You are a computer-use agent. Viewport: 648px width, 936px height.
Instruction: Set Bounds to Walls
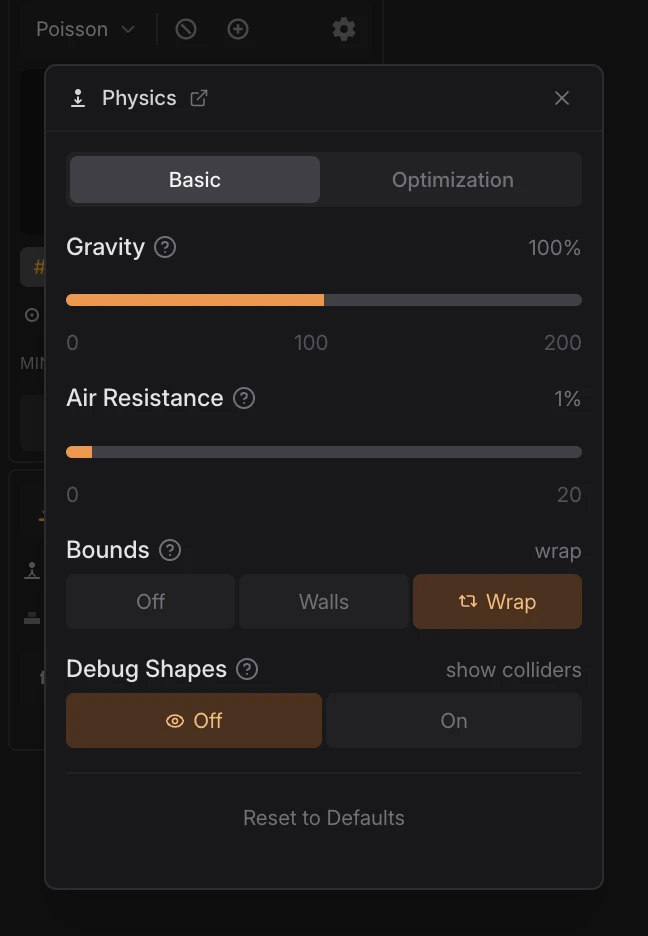(323, 601)
